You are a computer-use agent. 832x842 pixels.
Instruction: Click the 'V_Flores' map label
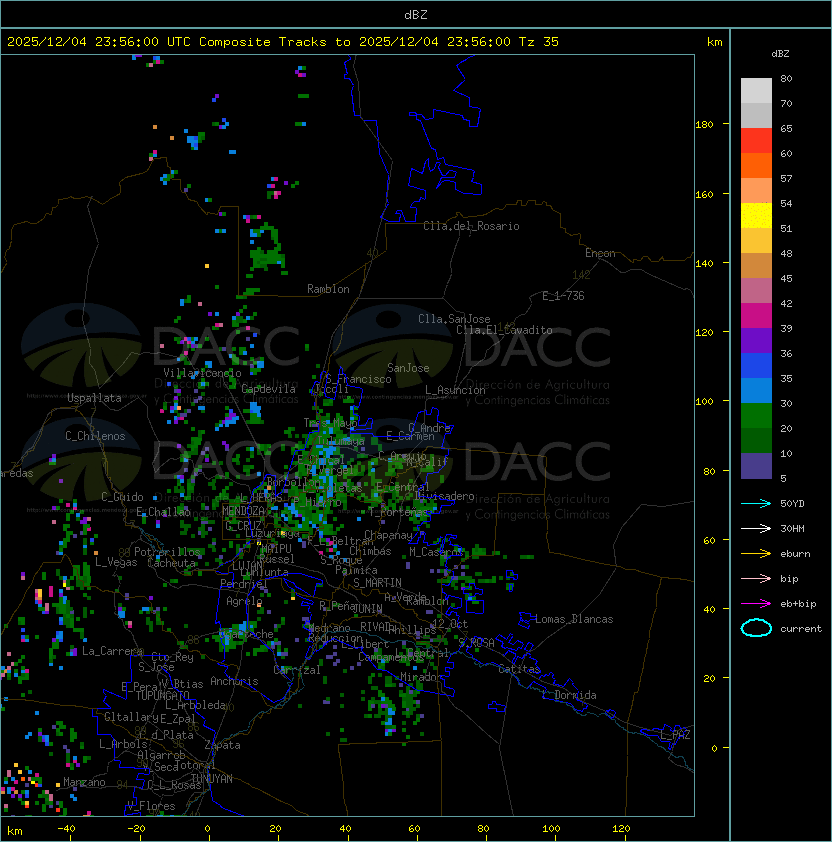pyautogui.click(x=151, y=805)
